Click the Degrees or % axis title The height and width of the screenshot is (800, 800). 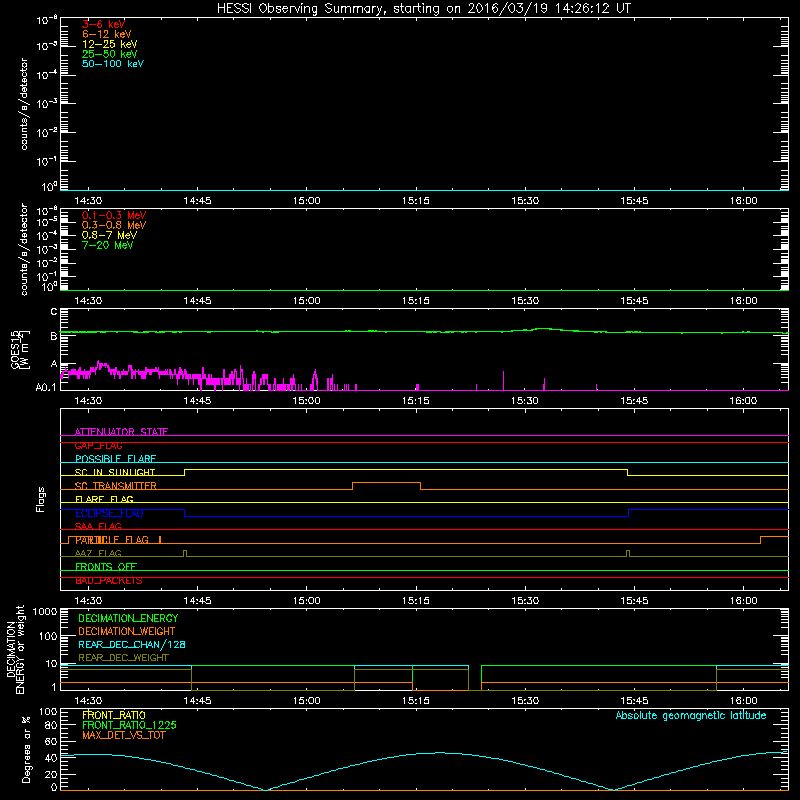coord(26,749)
